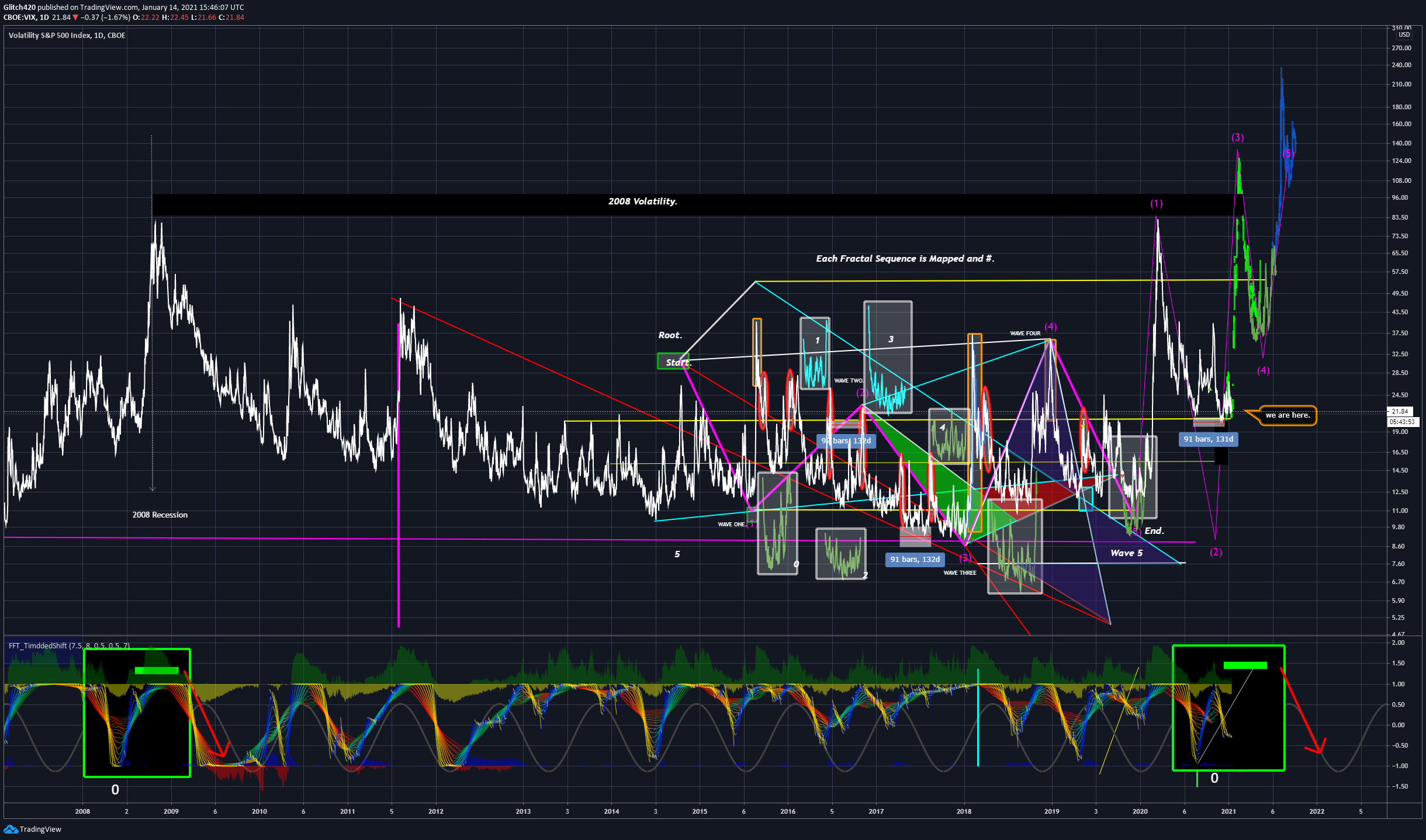Viewport: 1426px width, 840px height.
Task: Click the current price tag 21.84 on axis
Action: pyautogui.click(x=1400, y=411)
